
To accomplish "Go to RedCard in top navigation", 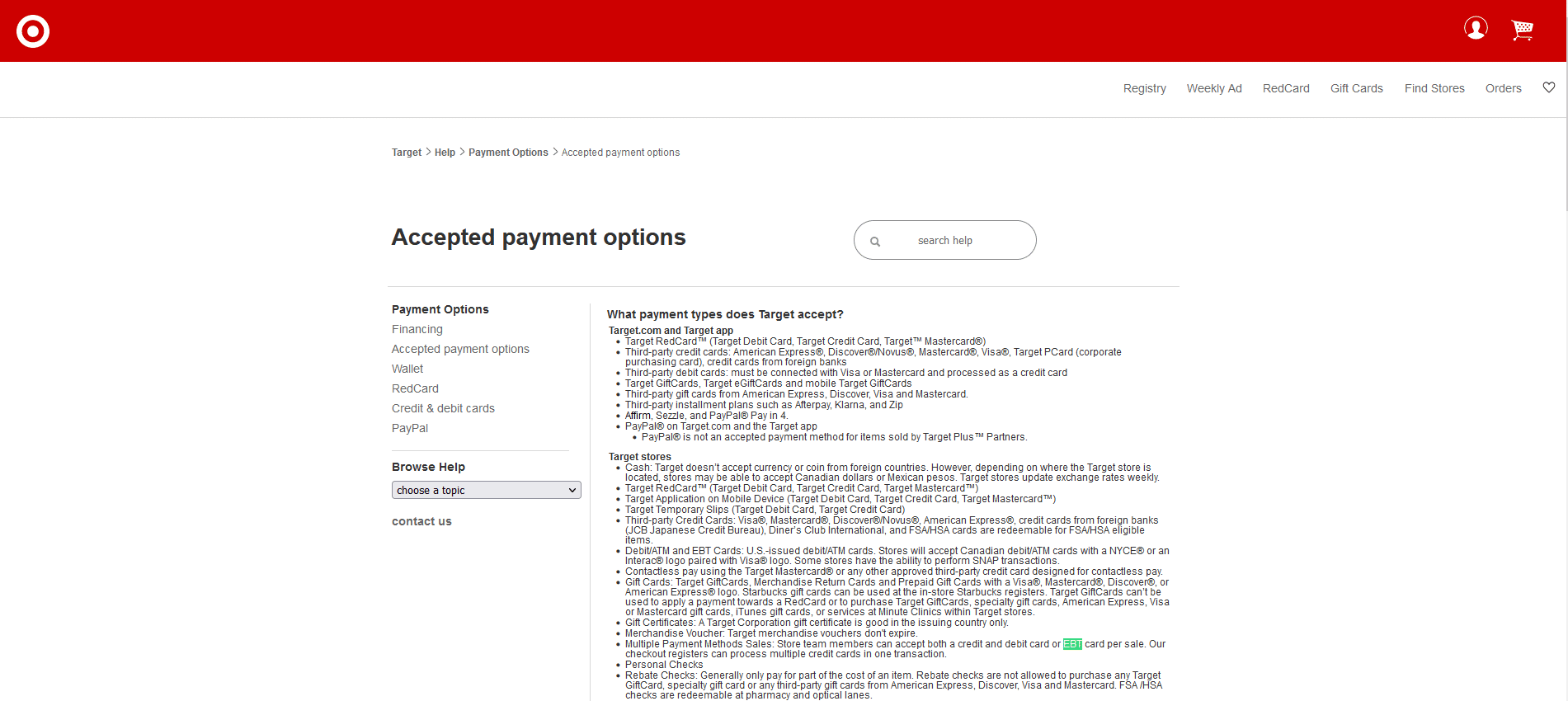I will 1285,88.
